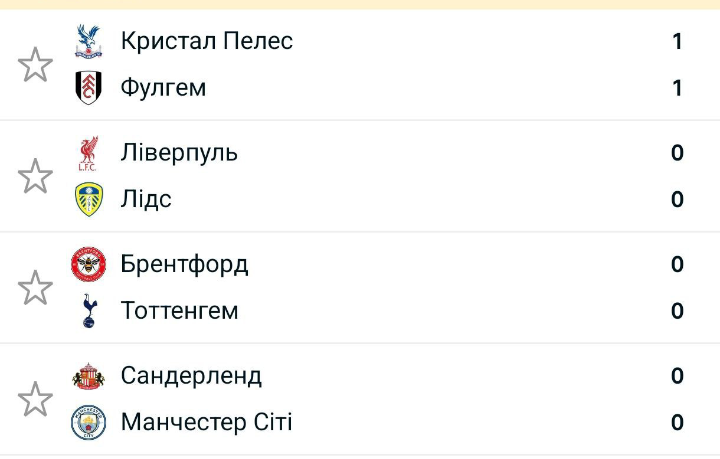Click the Liverpool club crest
The width and height of the screenshot is (720, 459).
point(89,153)
